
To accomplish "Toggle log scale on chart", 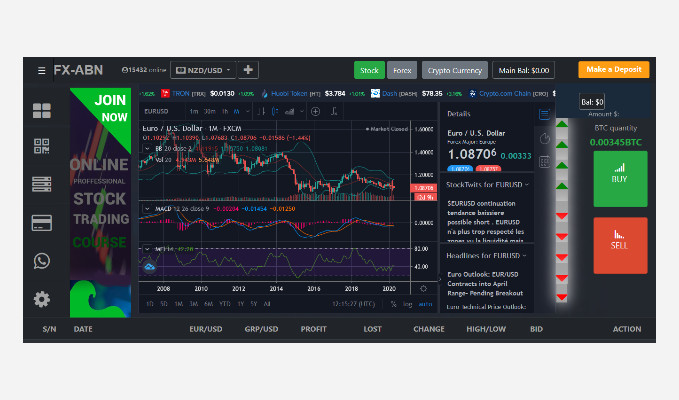I will [407, 304].
